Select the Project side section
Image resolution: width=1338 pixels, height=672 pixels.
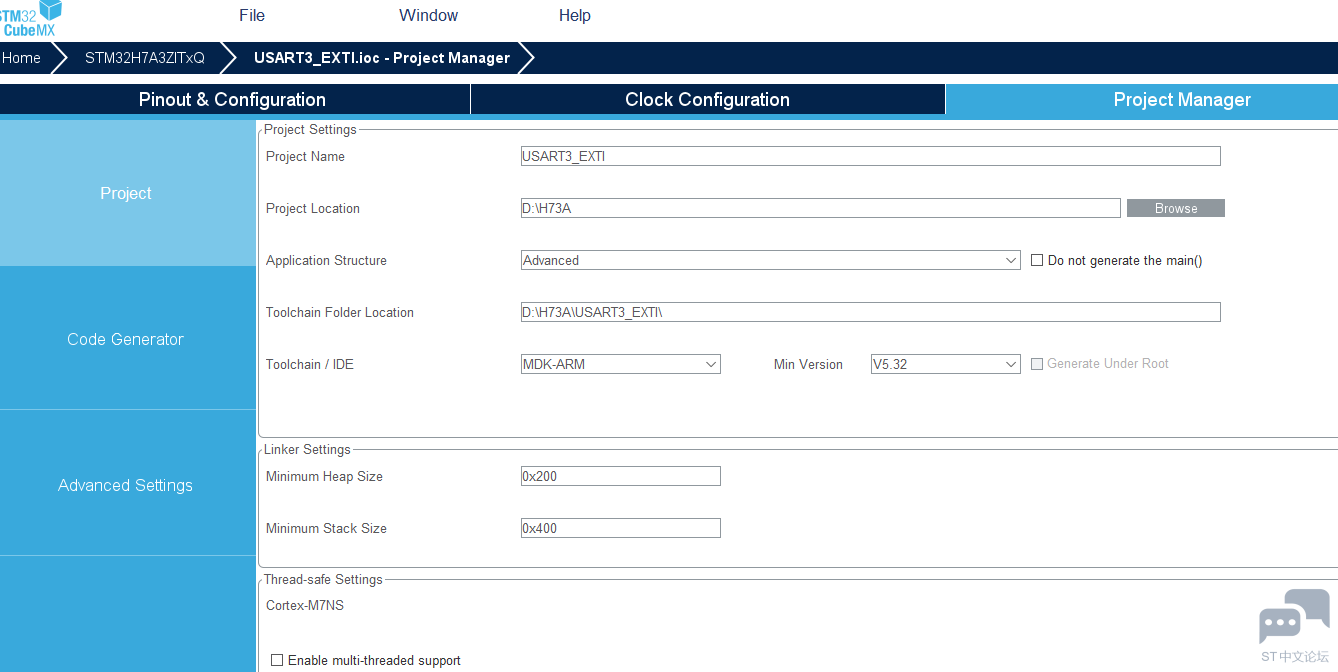coord(126,193)
